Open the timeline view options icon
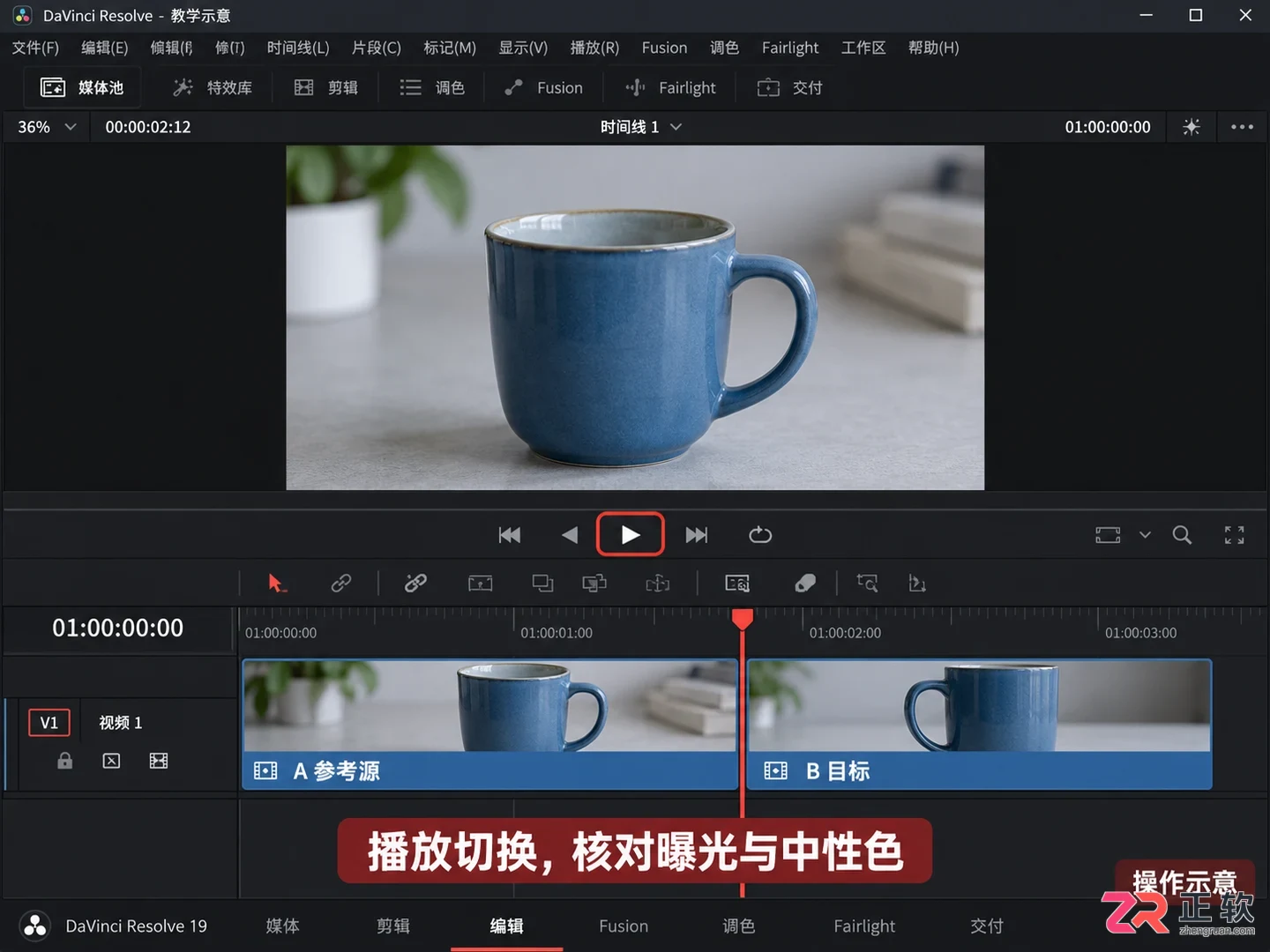1270x952 pixels. [737, 584]
